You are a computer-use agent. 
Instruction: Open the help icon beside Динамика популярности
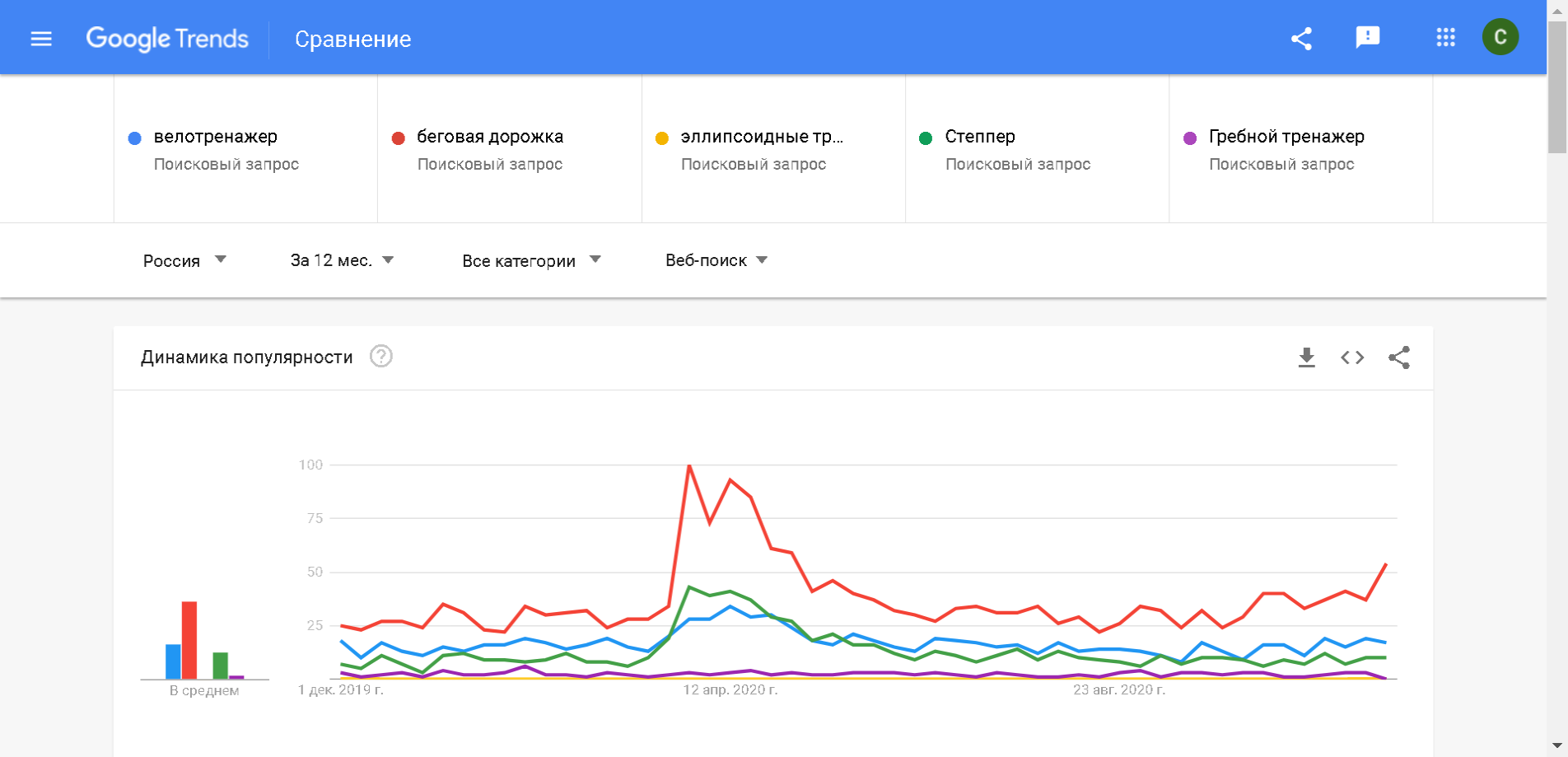[x=380, y=357]
